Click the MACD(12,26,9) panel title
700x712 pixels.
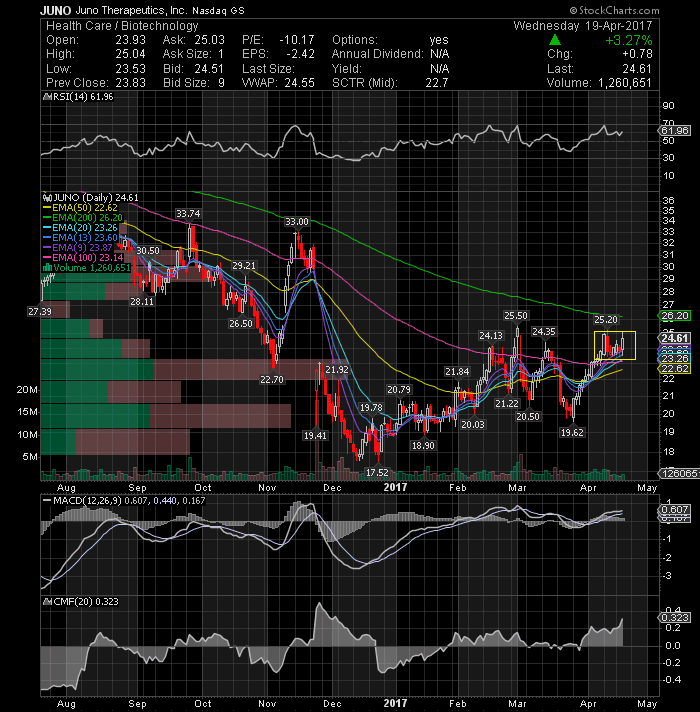(x=128, y=500)
